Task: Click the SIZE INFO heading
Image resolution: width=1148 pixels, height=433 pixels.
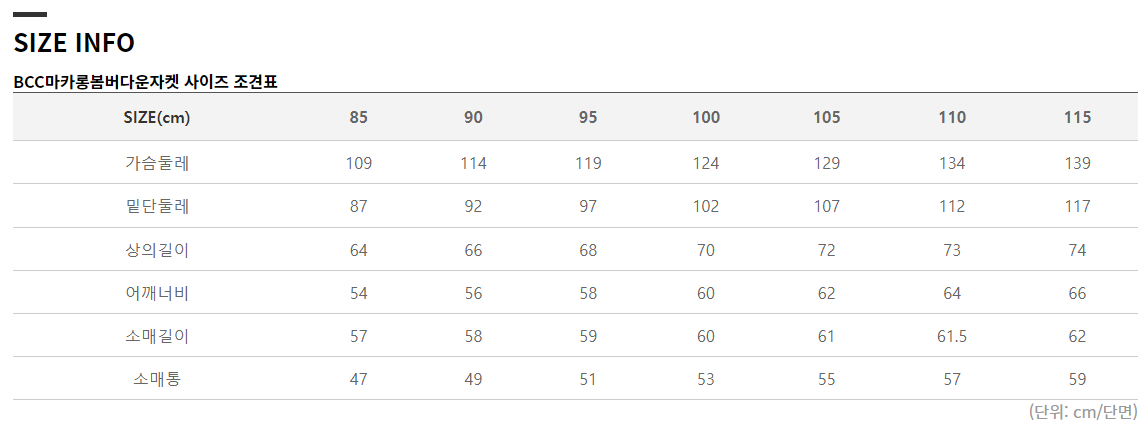Action: tap(74, 43)
